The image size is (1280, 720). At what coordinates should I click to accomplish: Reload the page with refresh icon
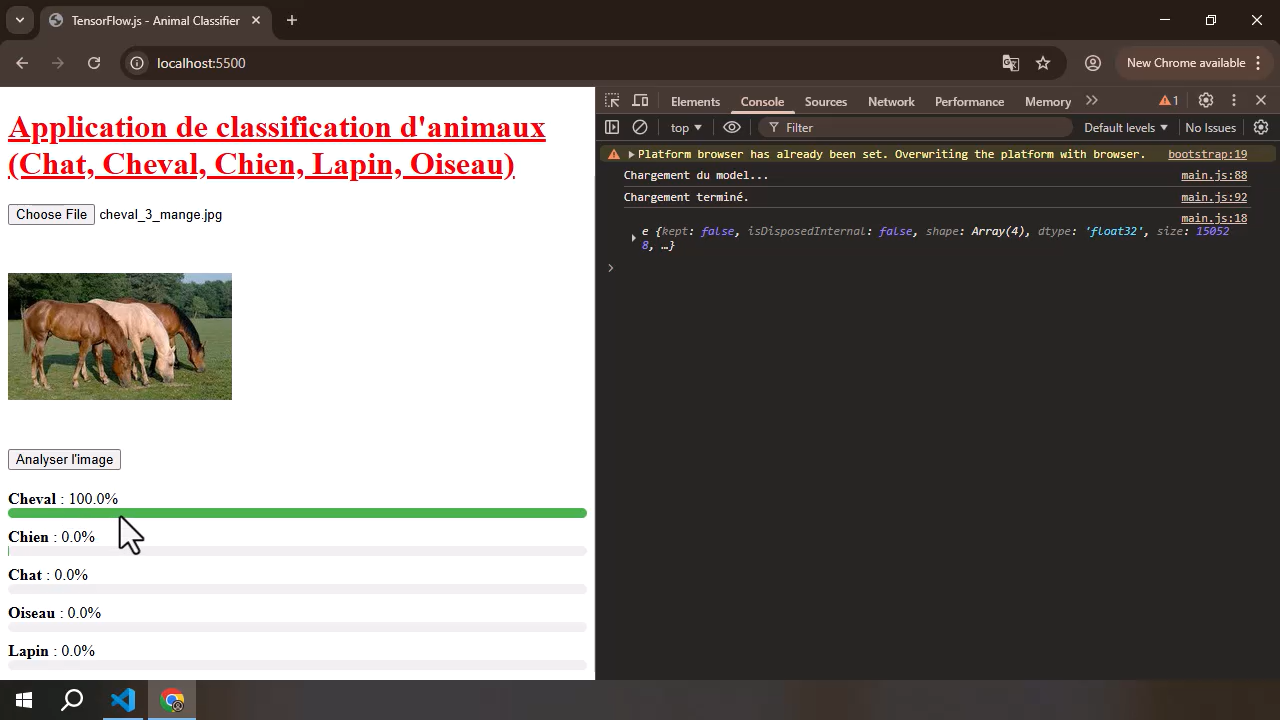[x=94, y=63]
